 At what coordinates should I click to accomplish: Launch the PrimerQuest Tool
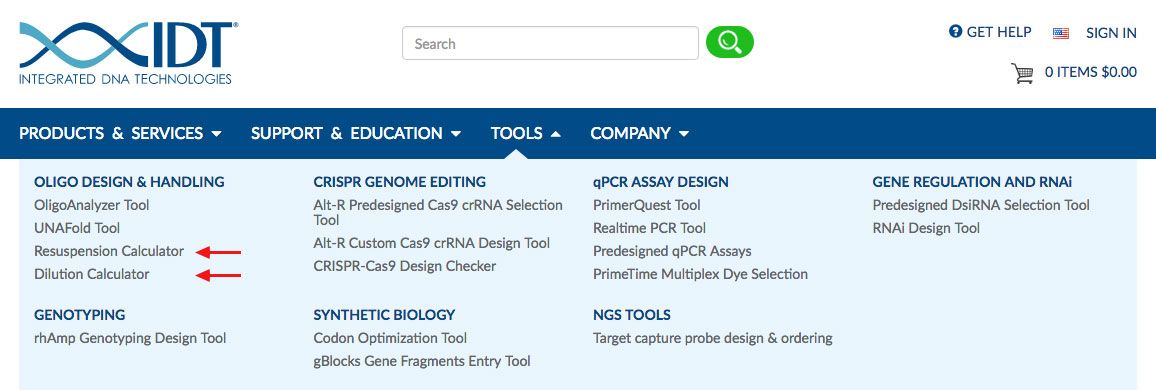(647, 205)
